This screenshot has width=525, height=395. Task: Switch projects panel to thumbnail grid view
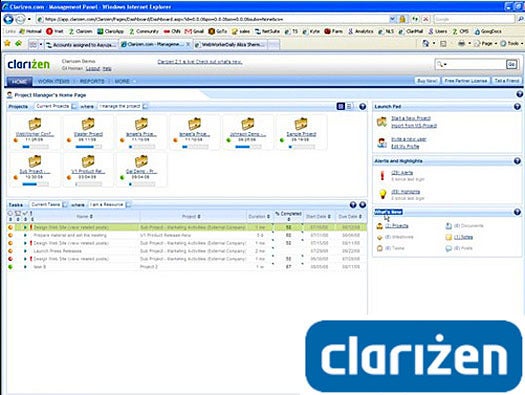tap(341, 106)
